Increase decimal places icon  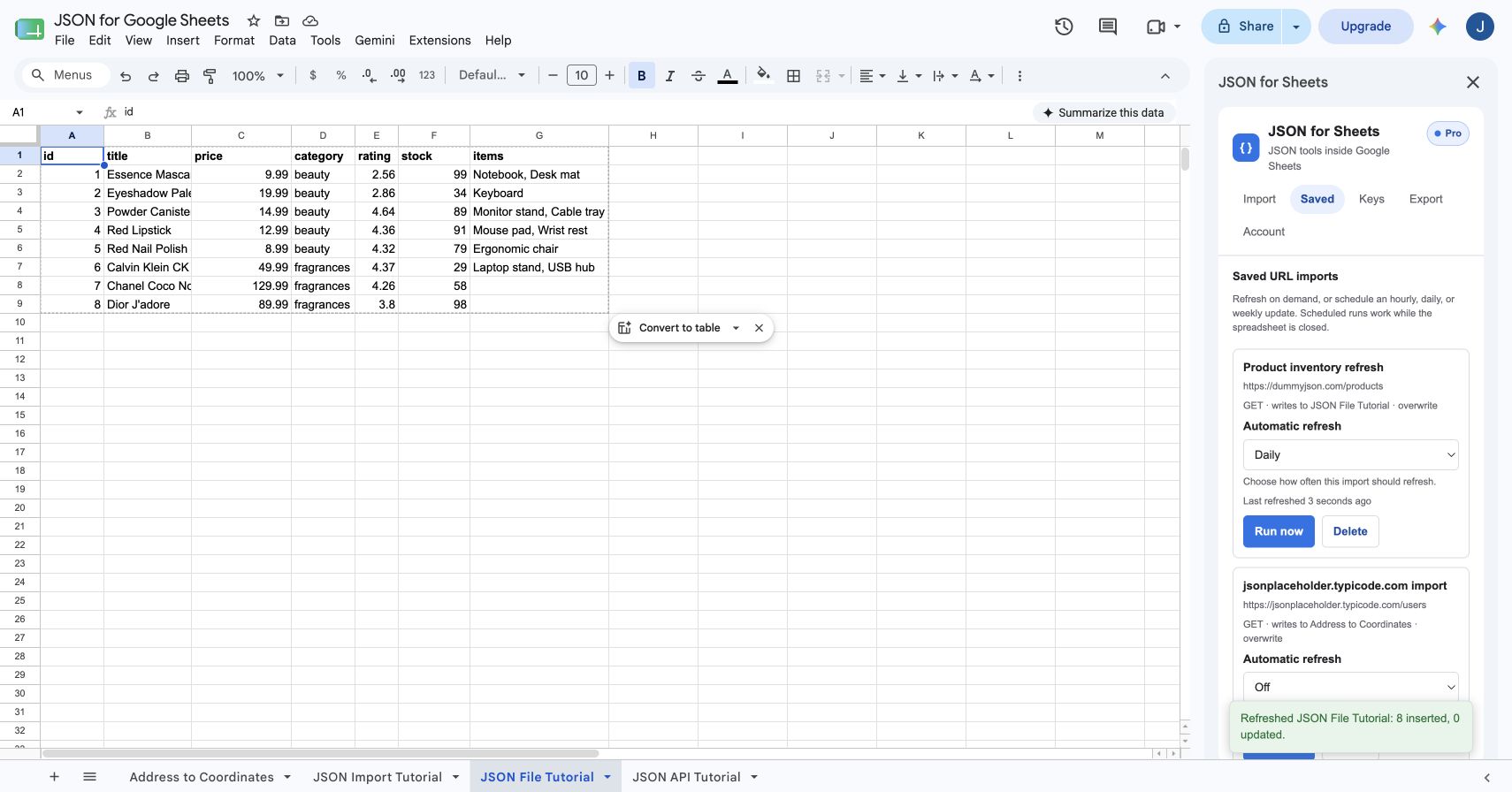tap(398, 76)
